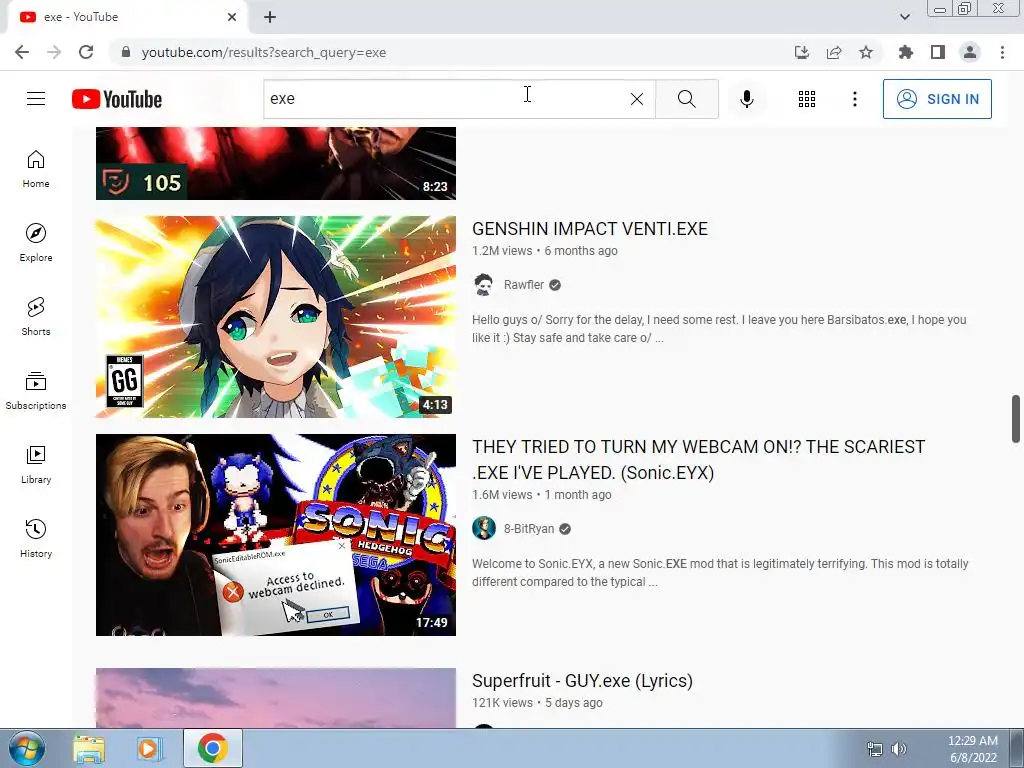
Task: Click '1.6M views' metadata text
Action: [502, 495]
